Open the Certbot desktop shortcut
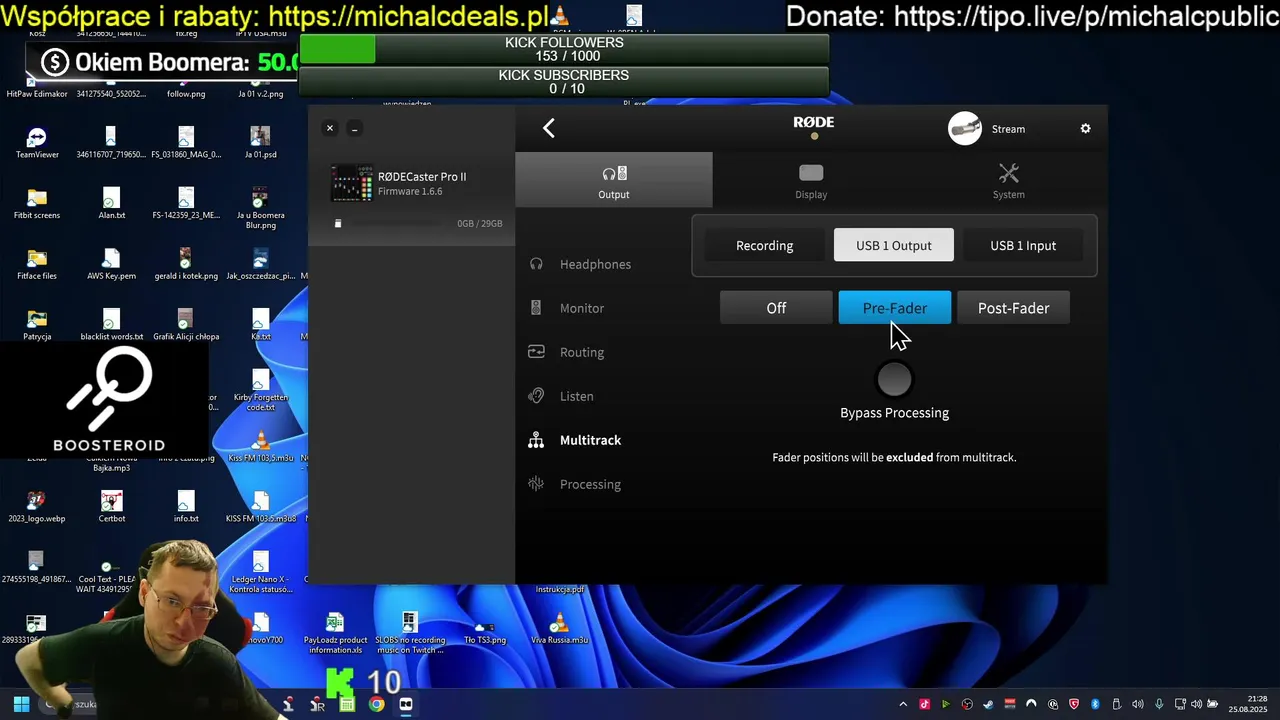The image size is (1280, 720). [111, 507]
